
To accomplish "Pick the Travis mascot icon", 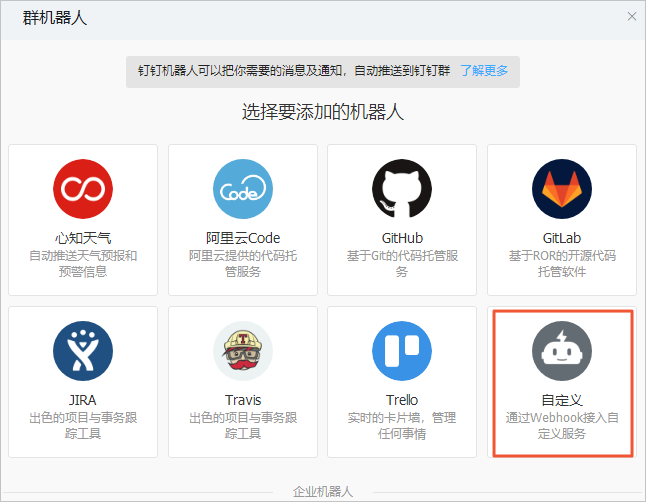I will tap(243, 351).
